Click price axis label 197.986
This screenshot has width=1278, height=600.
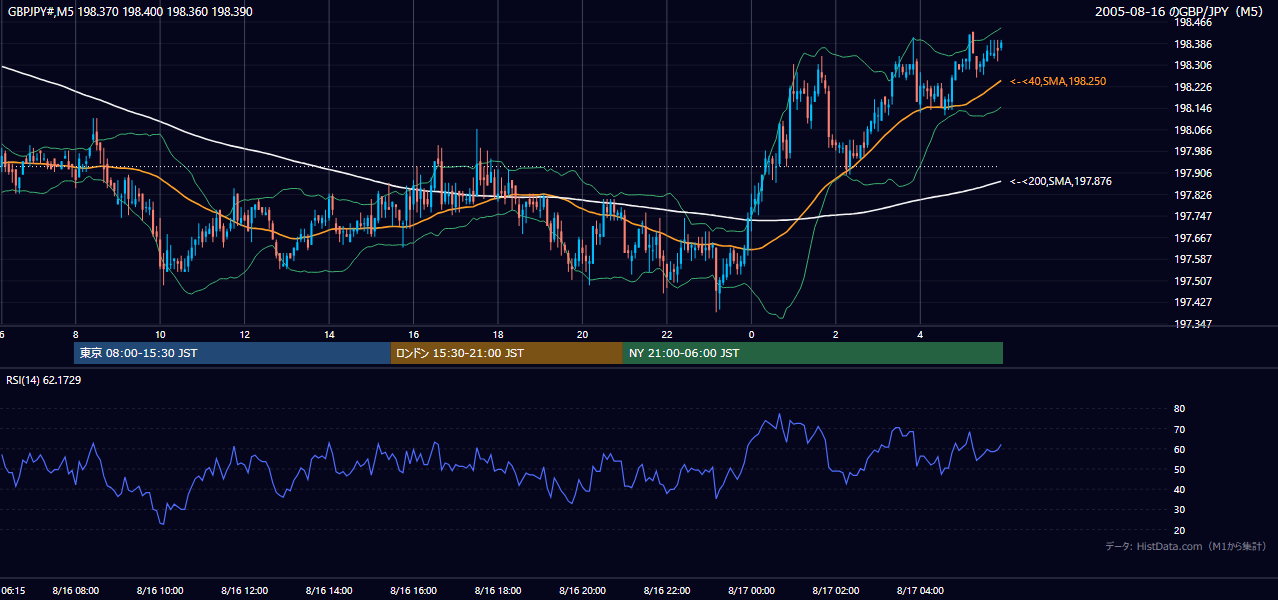[x=1194, y=151]
